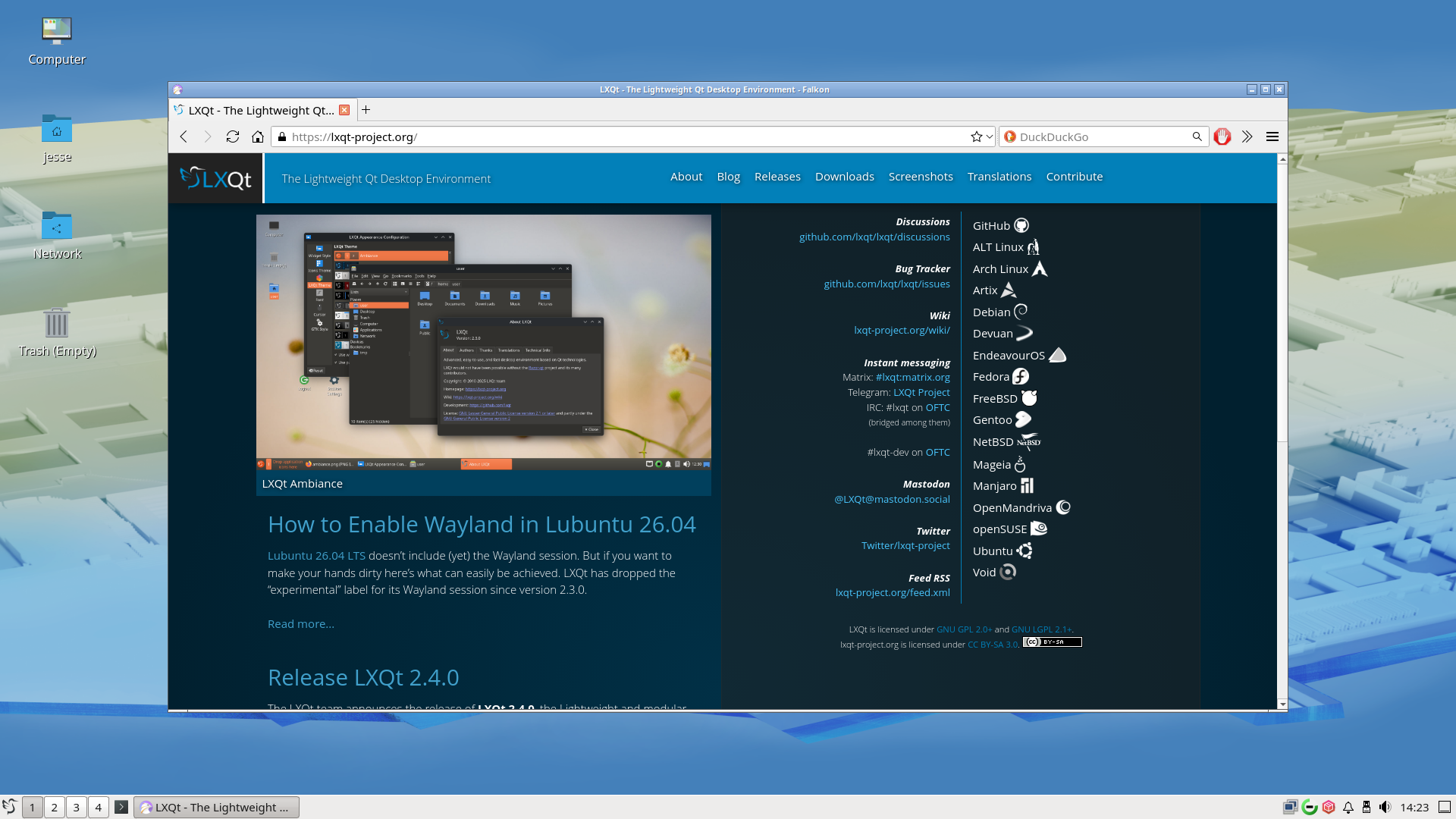The width and height of the screenshot is (1456, 819).
Task: Click the search magnifier icon
Action: coord(1197,136)
